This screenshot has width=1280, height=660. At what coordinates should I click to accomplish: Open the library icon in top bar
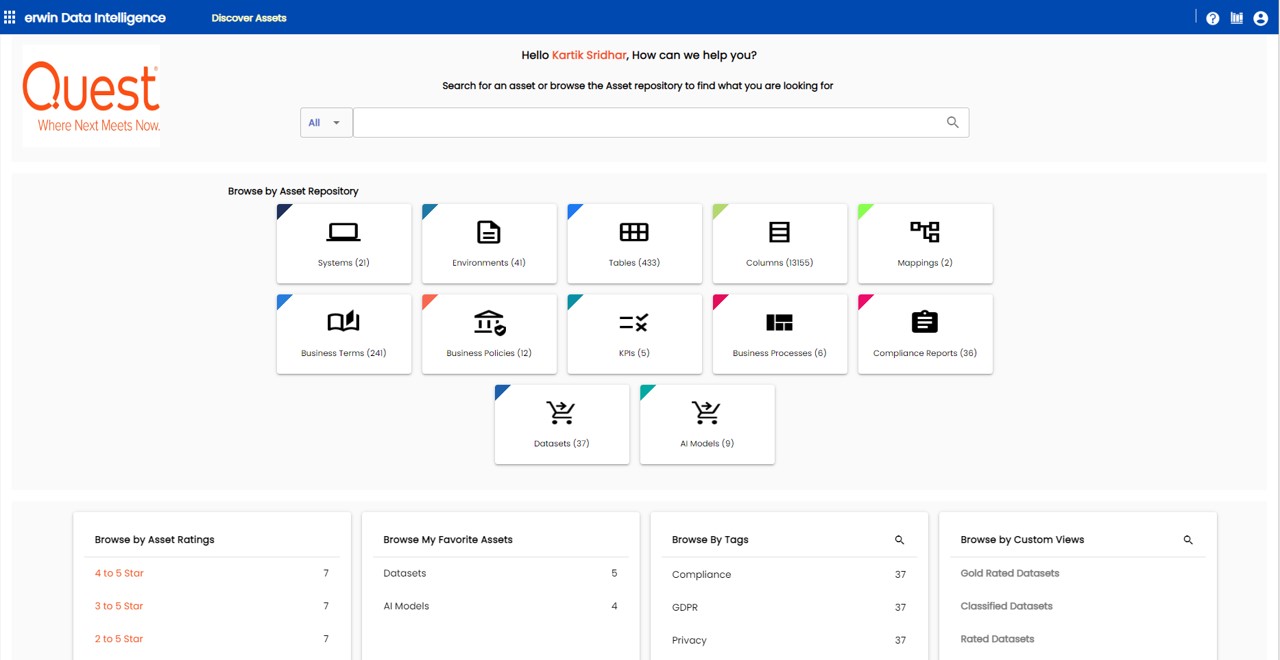point(1237,18)
